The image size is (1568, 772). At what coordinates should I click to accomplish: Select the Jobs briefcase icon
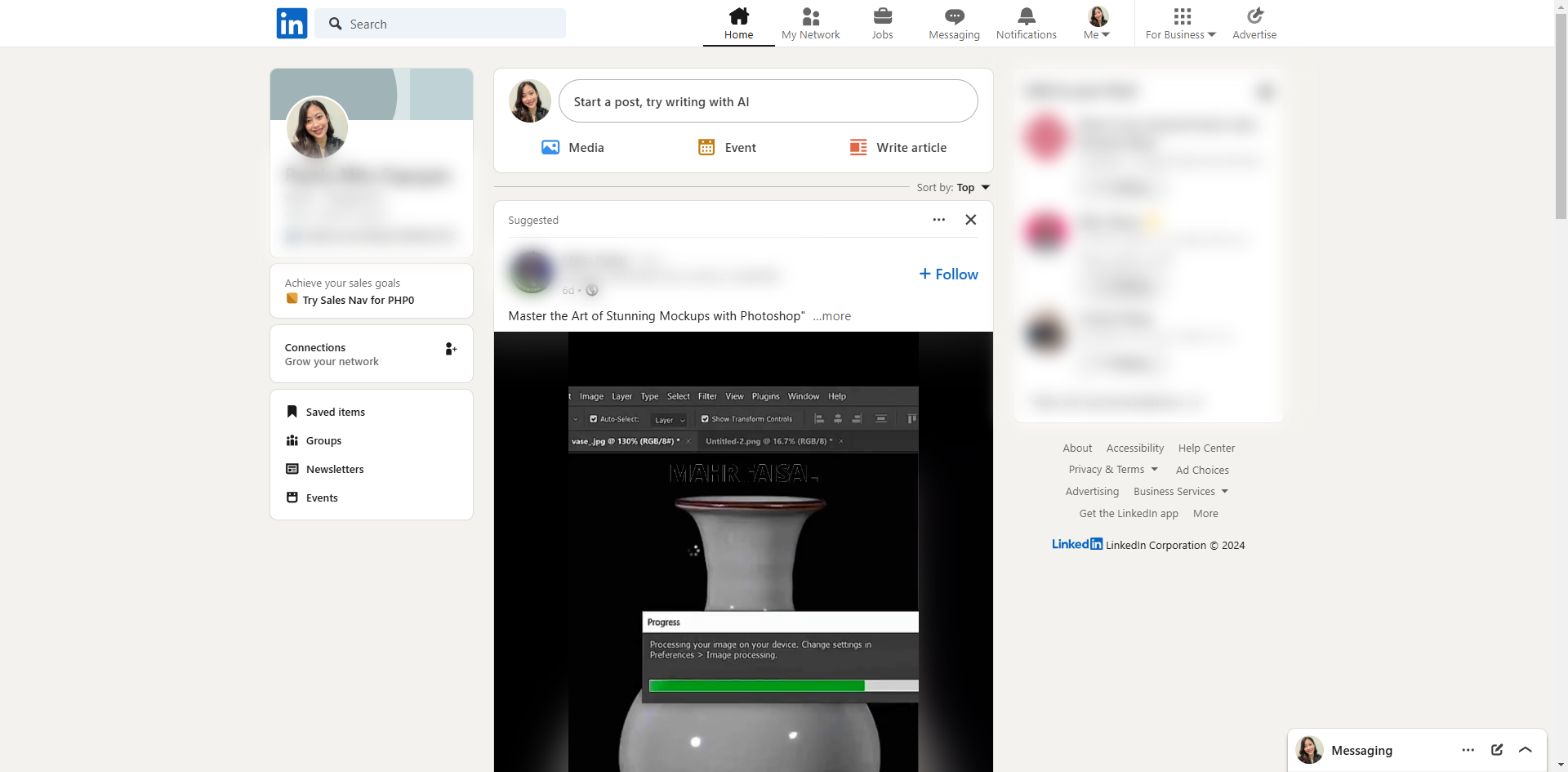882,16
